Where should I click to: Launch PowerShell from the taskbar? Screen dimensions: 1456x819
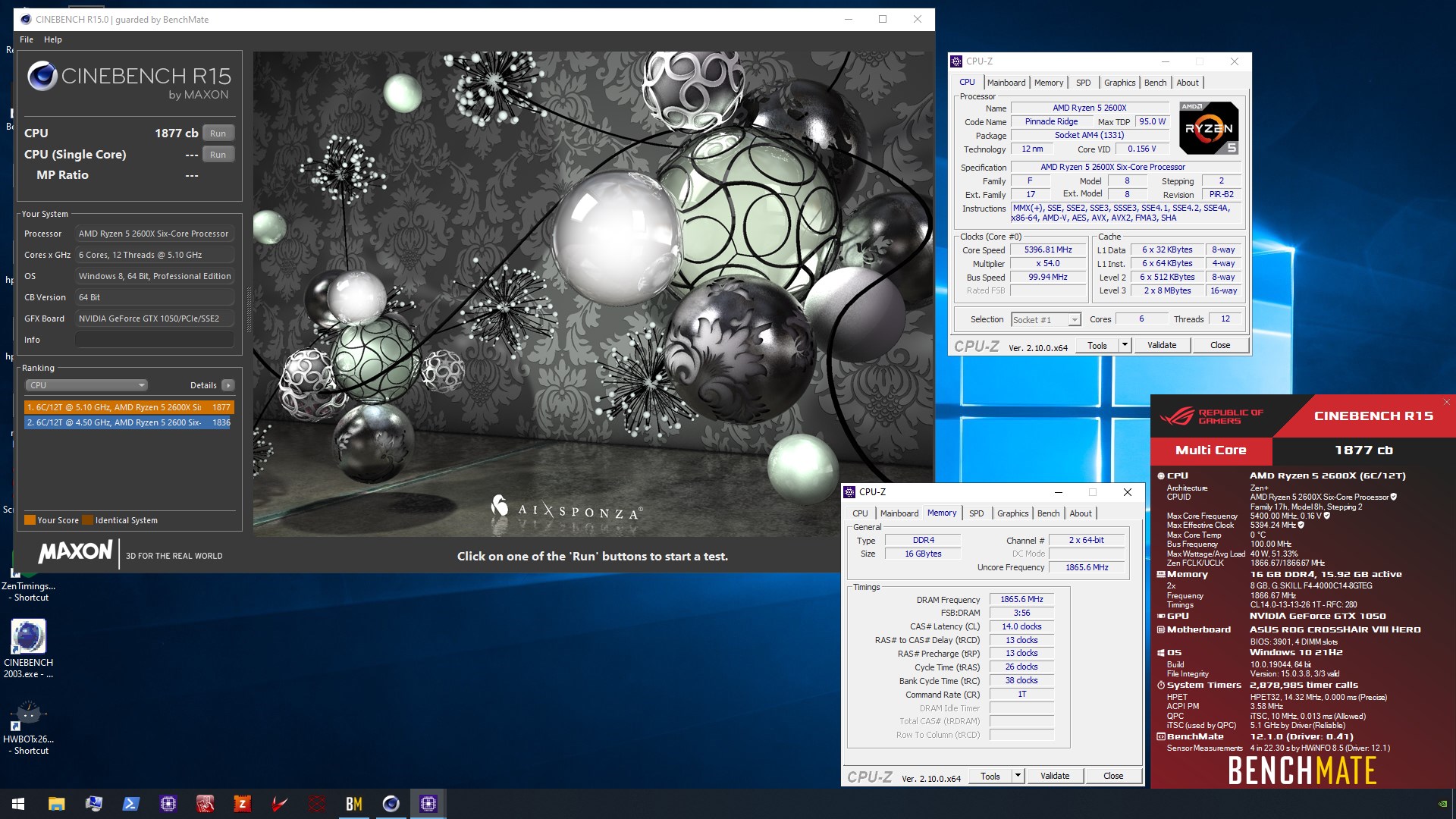tap(130, 804)
